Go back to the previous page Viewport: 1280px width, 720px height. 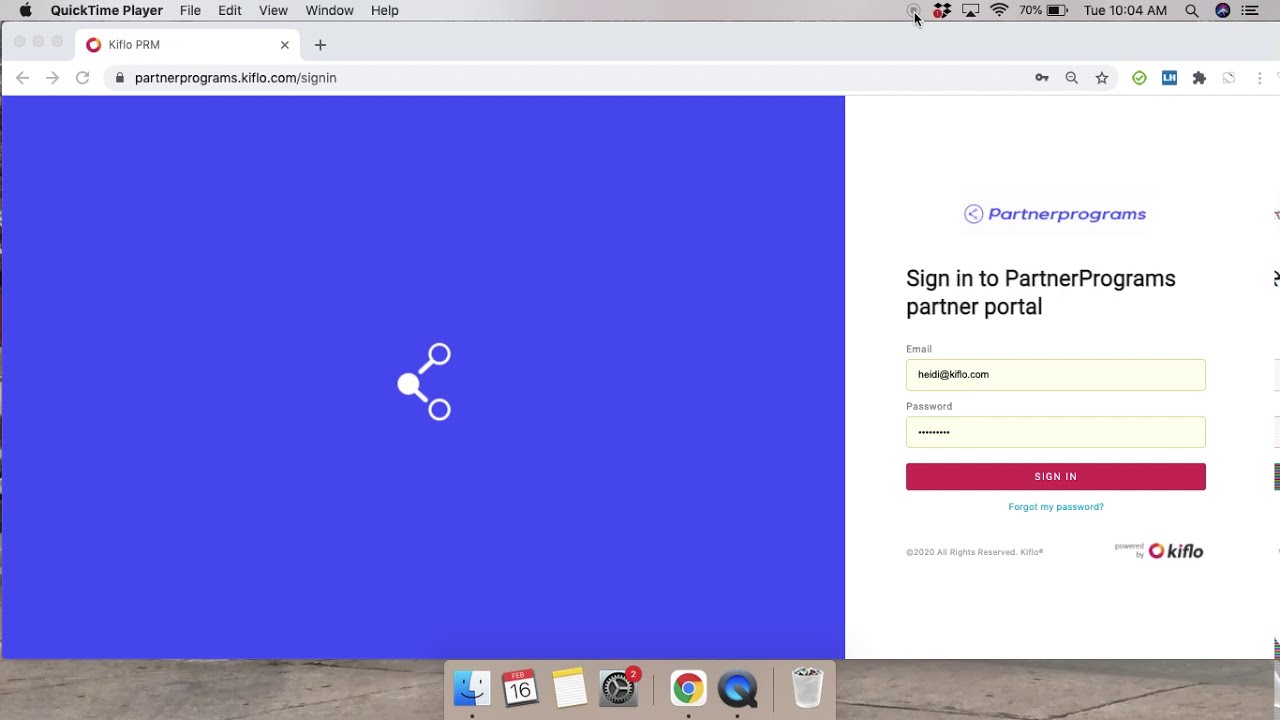tap(22, 78)
